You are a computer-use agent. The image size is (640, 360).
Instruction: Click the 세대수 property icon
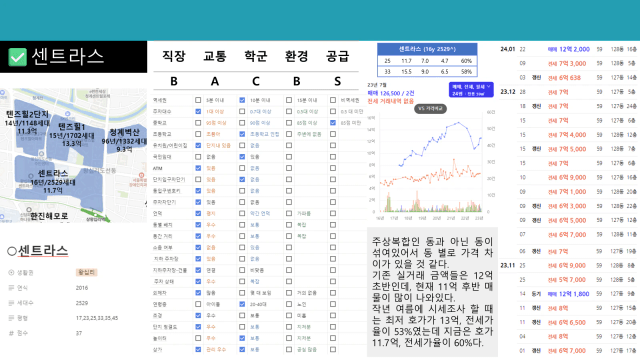[x=11, y=303]
